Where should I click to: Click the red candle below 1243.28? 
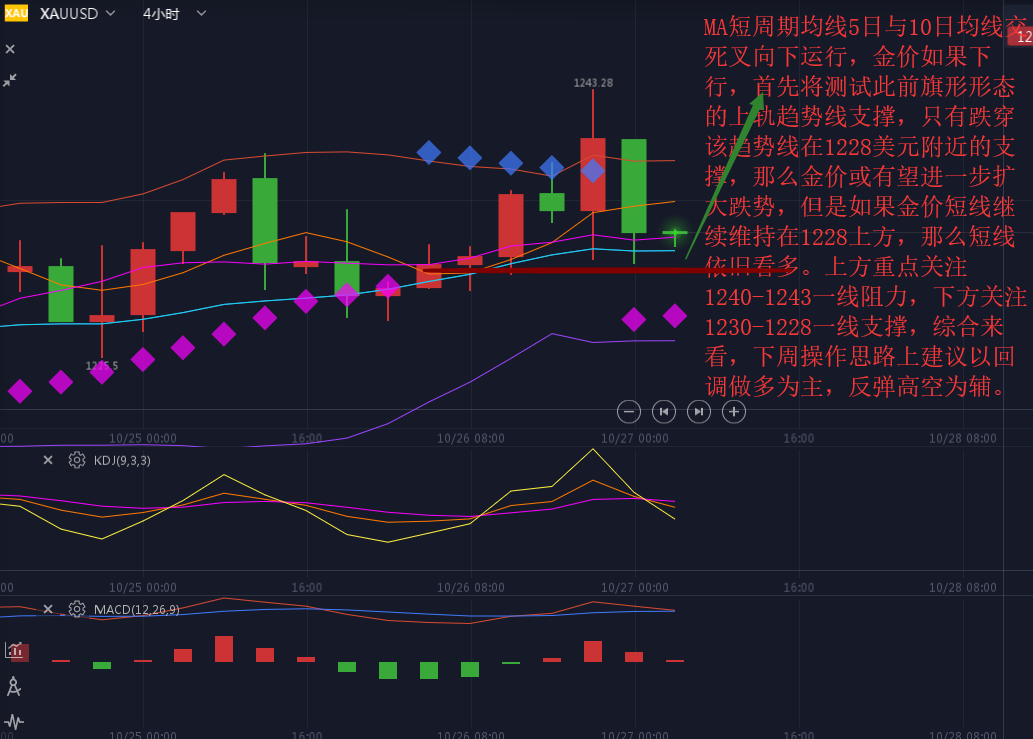[x=593, y=175]
